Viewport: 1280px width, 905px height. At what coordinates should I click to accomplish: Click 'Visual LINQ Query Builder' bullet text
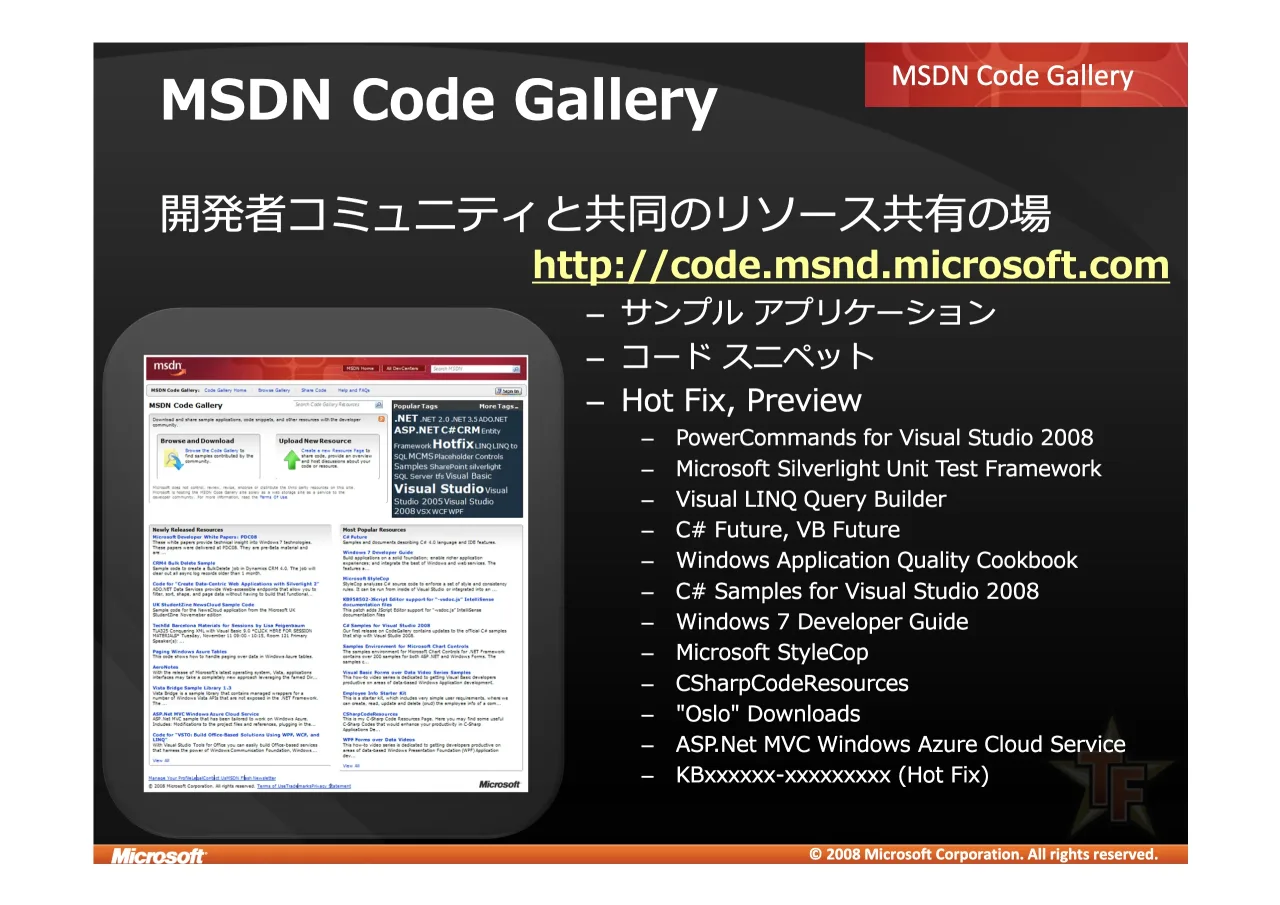(x=811, y=499)
